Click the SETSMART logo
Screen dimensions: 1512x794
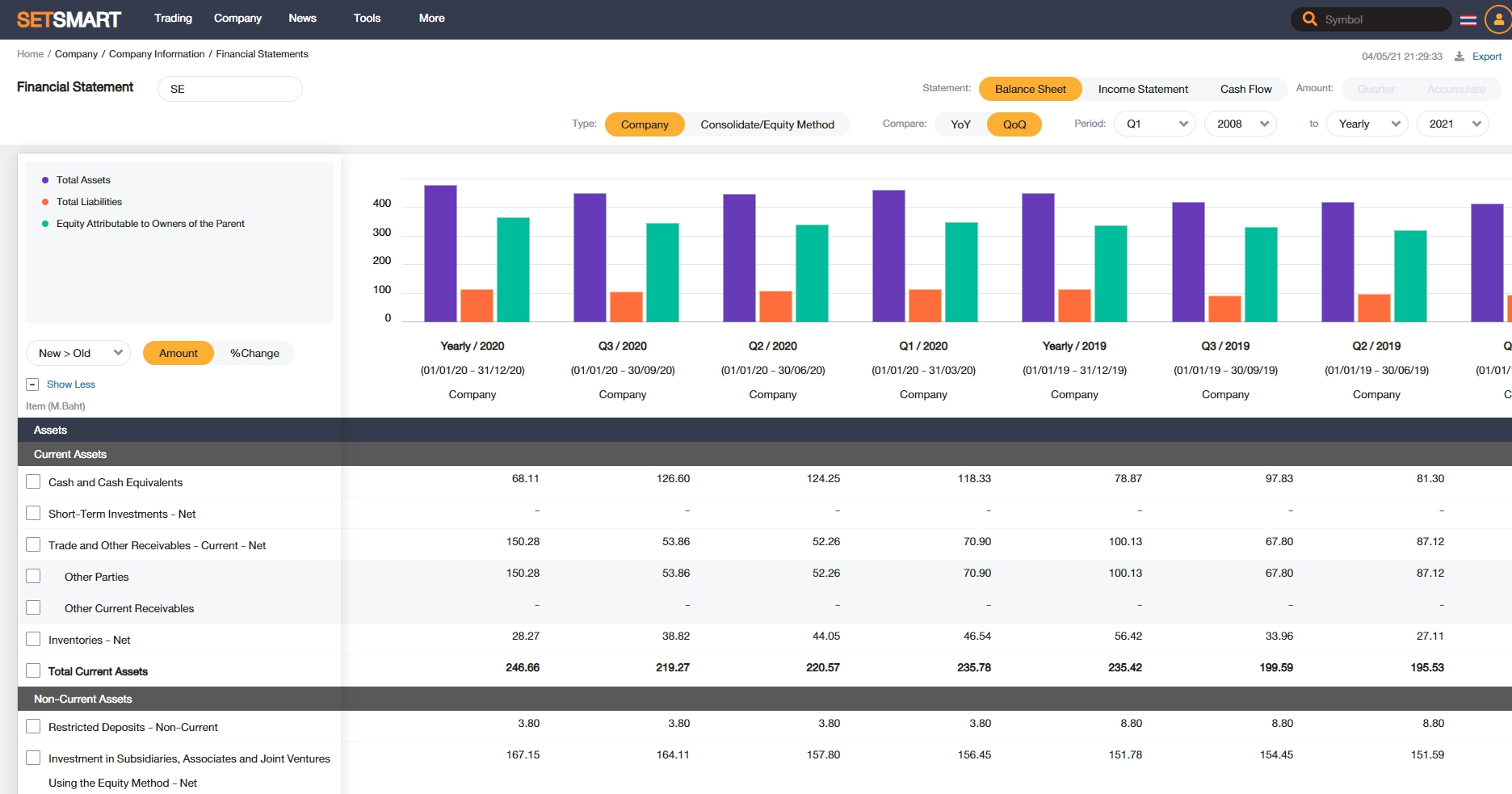69,19
